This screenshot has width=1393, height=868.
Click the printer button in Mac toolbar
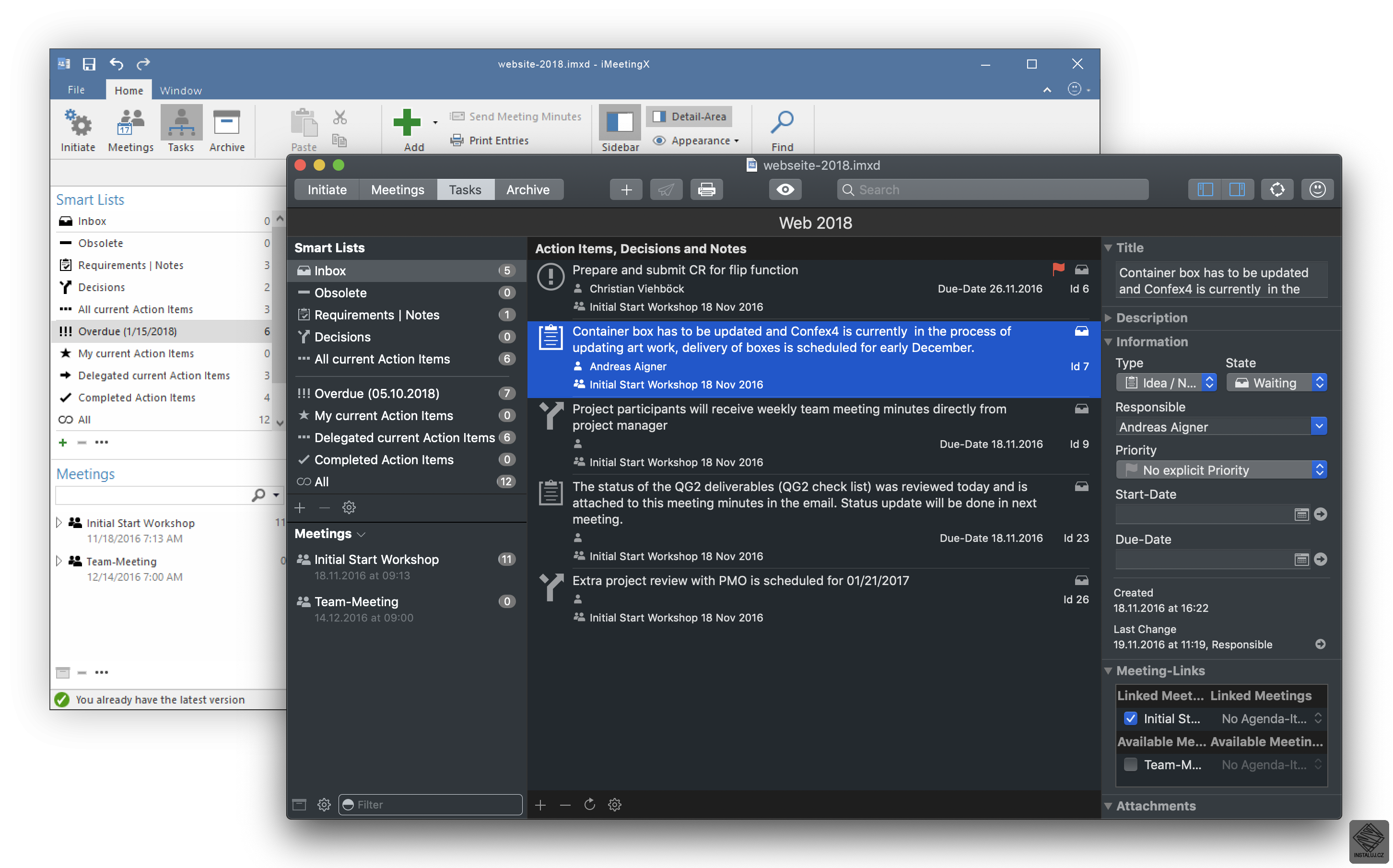pos(706,189)
